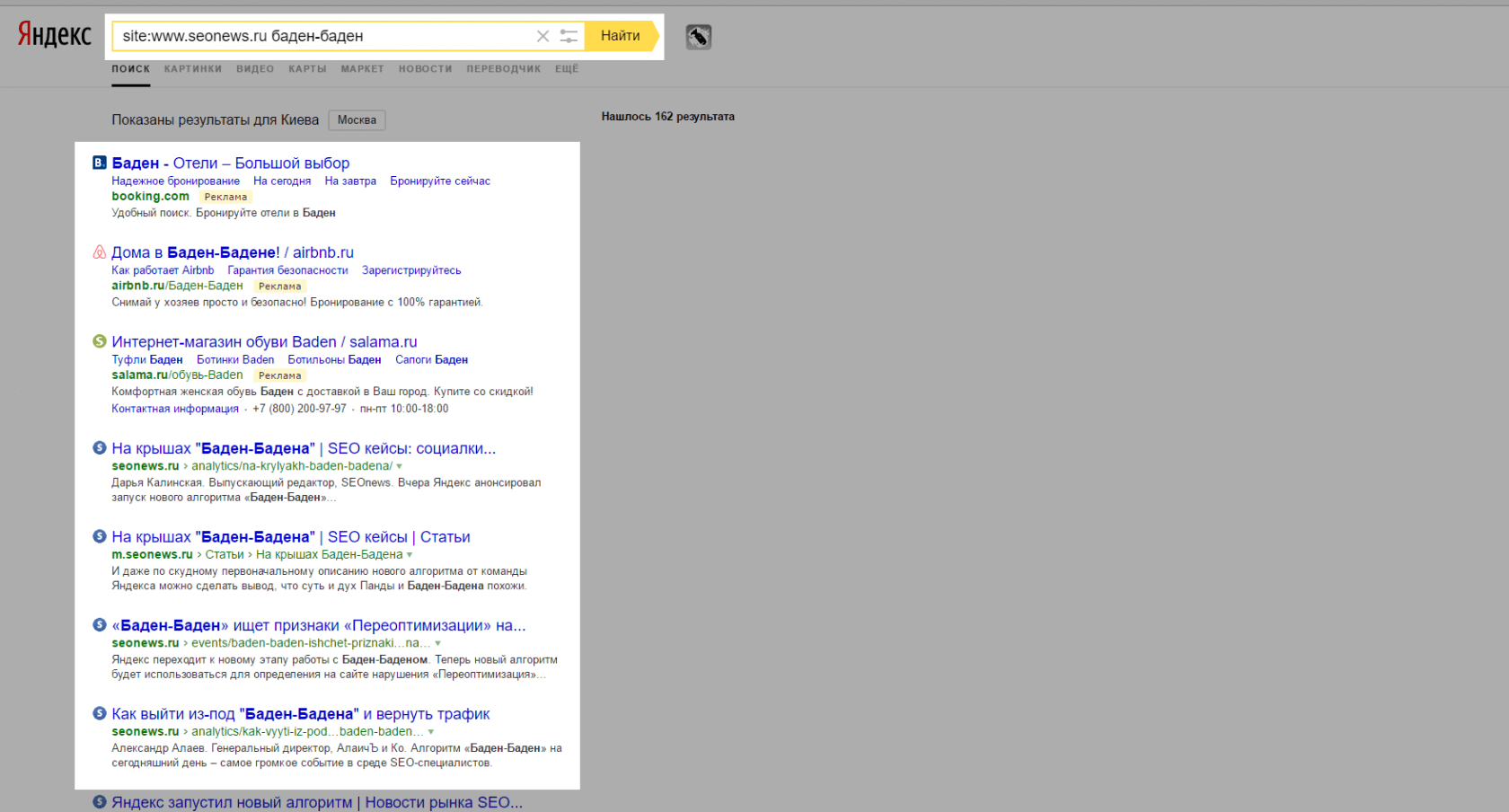Image resolution: width=1509 pixels, height=812 pixels.
Task: Click booking.com favicon in first ad
Action: [x=100, y=163]
